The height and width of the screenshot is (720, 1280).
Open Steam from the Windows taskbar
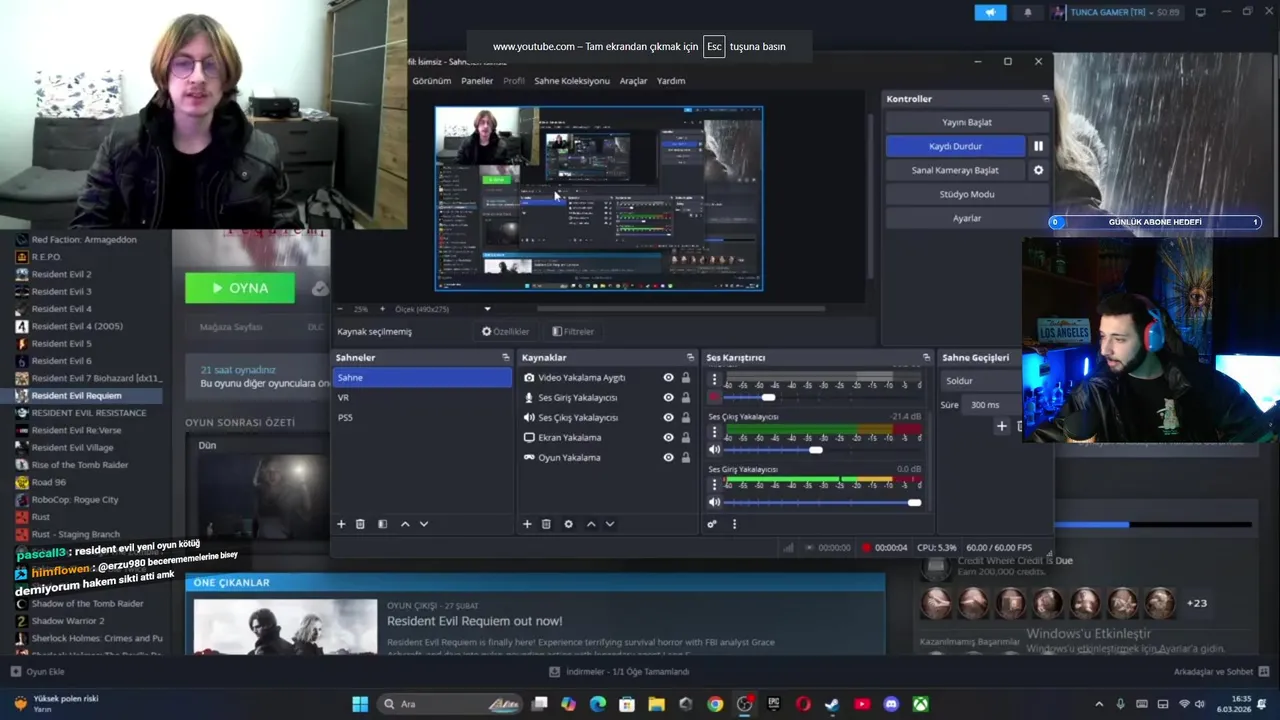point(832,704)
